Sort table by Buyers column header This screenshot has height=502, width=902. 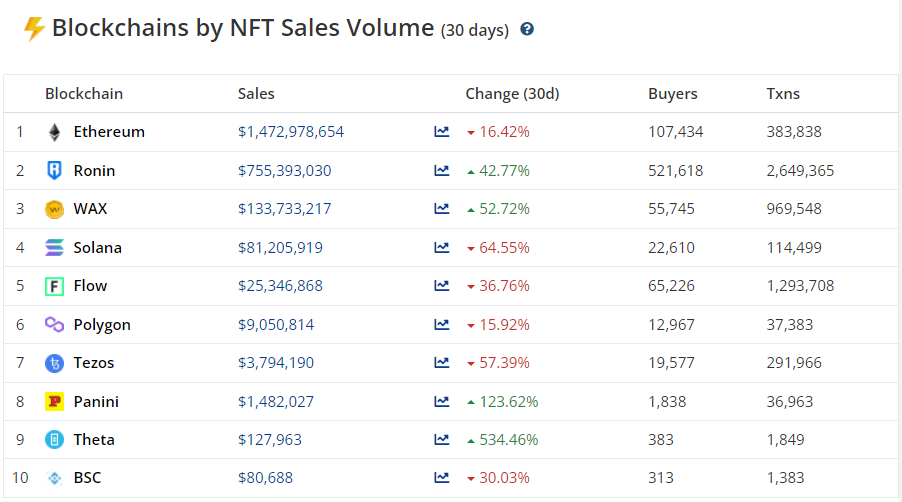click(672, 94)
